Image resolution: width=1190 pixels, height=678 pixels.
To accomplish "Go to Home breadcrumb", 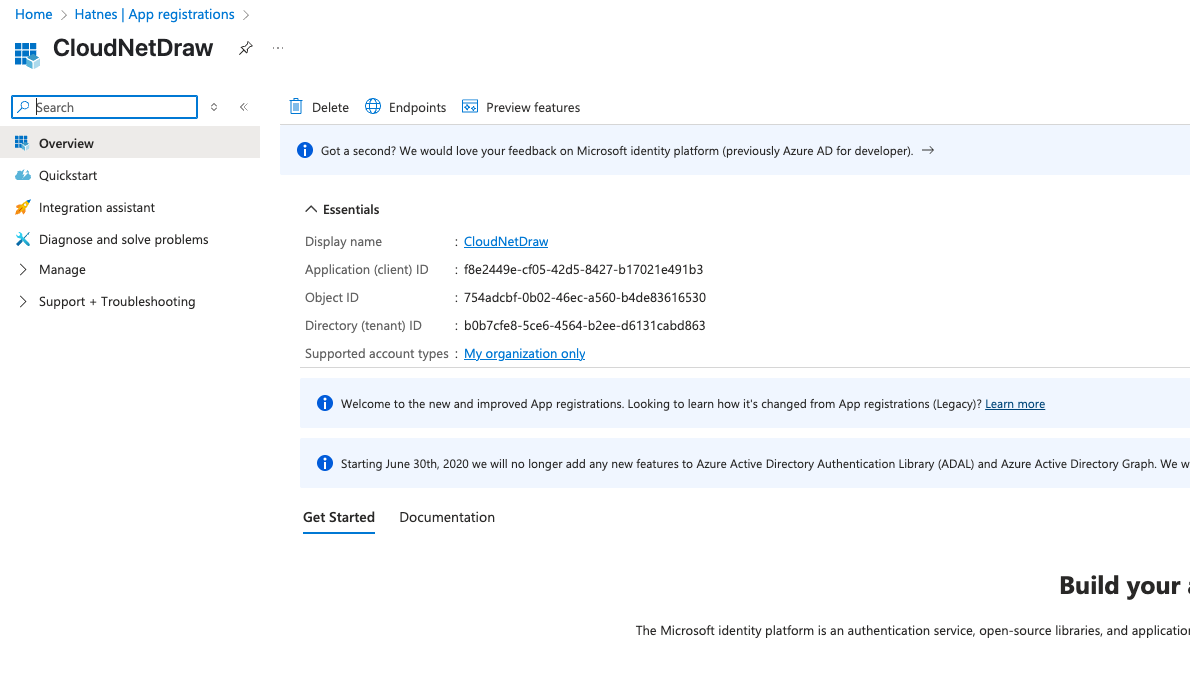I will [33, 14].
